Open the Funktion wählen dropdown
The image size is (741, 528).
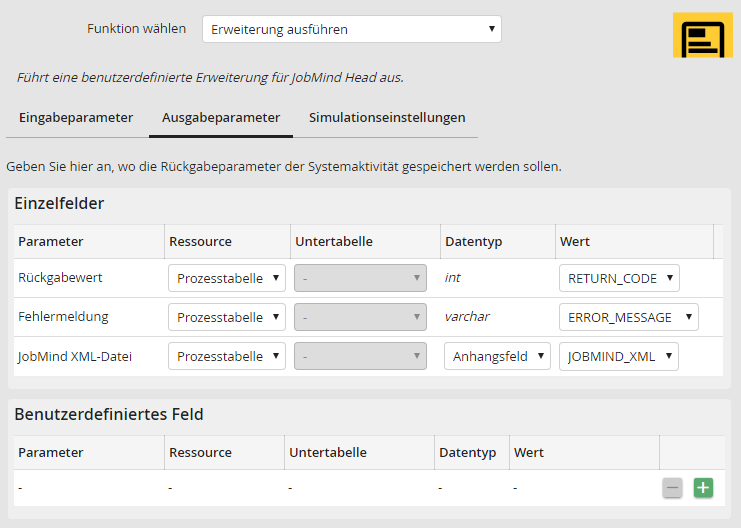(351, 29)
